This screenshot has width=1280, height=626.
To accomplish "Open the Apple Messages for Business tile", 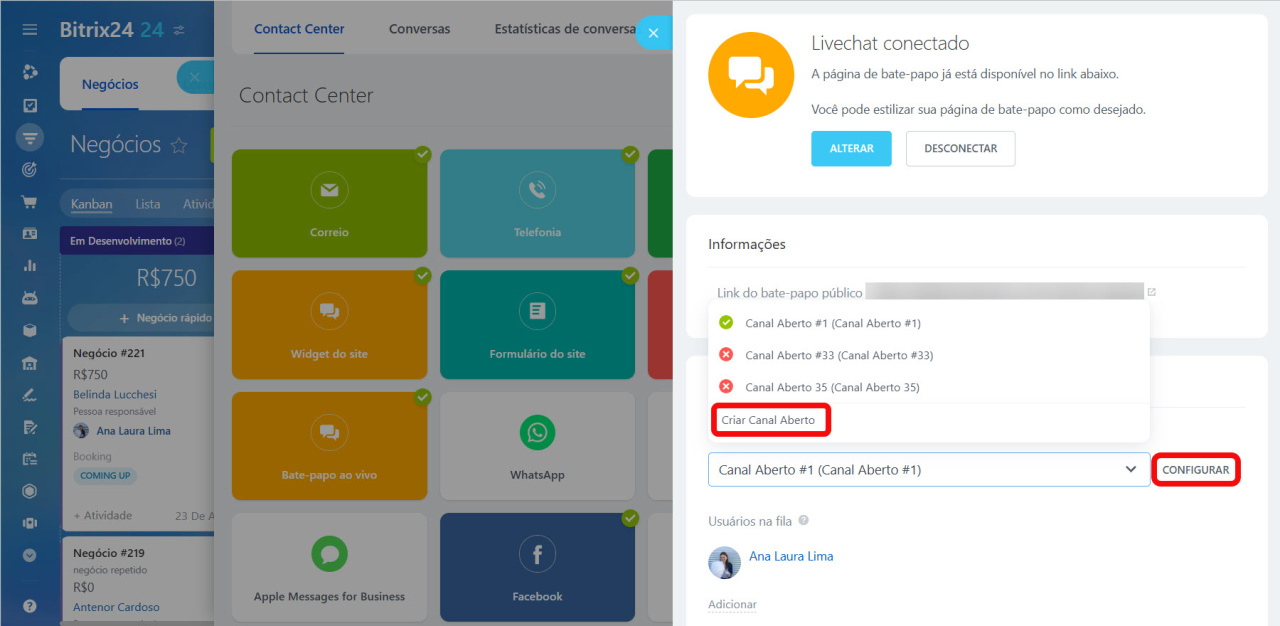I will click(x=329, y=567).
